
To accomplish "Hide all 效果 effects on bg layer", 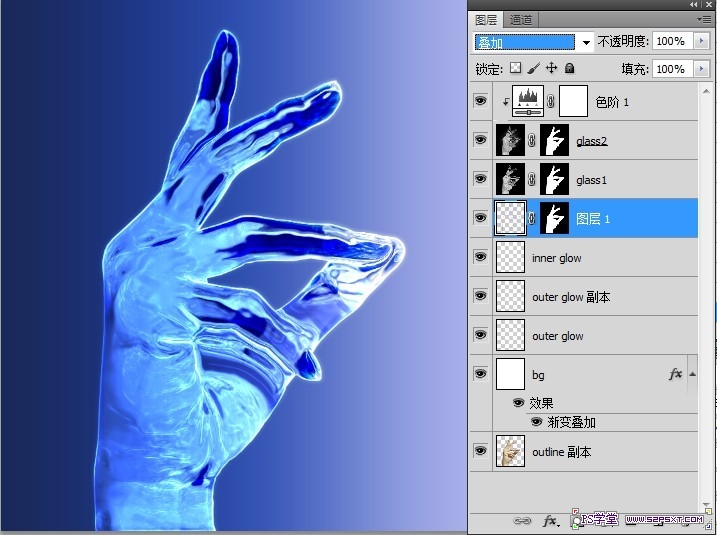I will point(518,402).
